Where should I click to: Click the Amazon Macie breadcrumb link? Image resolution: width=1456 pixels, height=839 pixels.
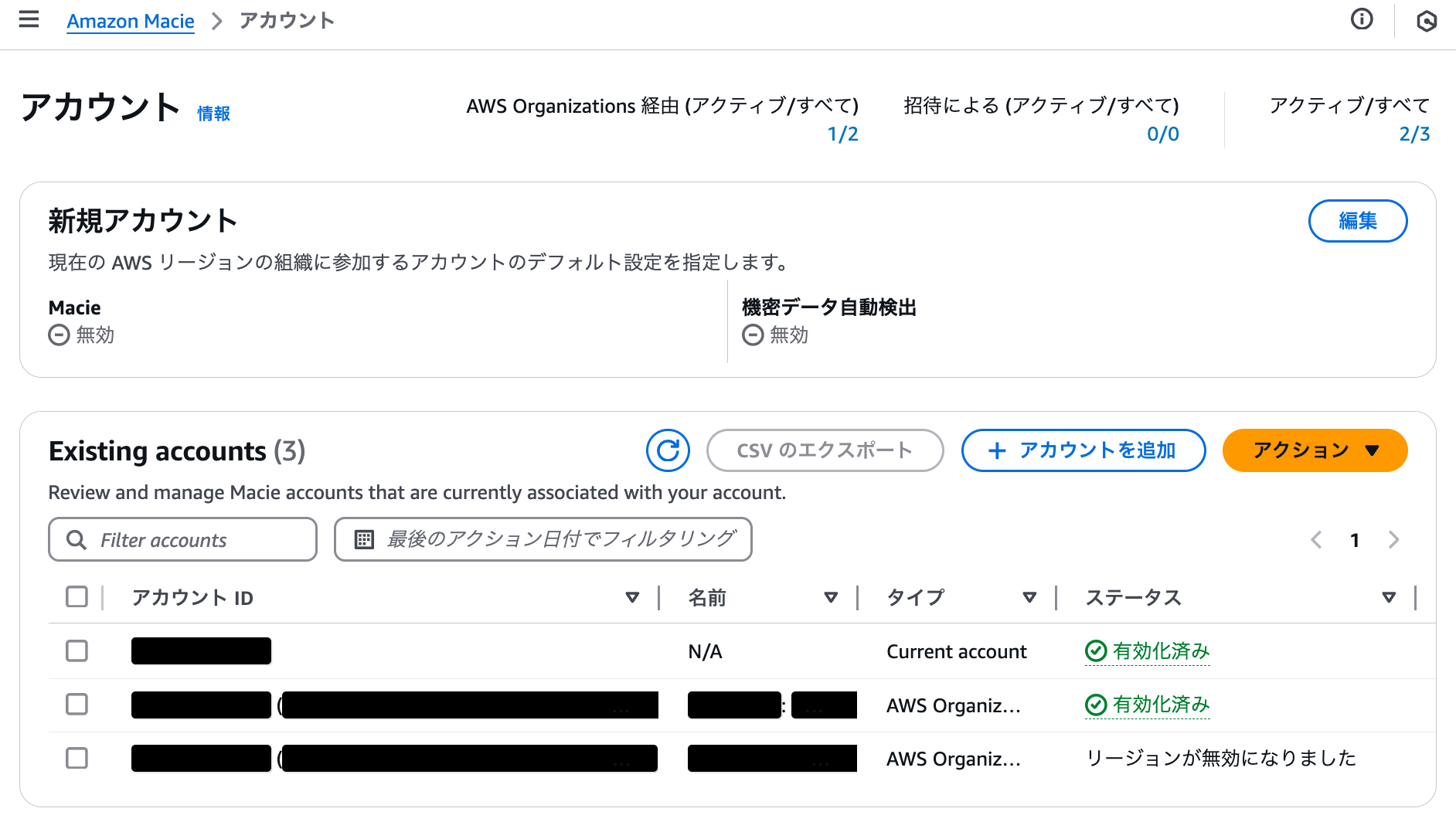point(131,21)
